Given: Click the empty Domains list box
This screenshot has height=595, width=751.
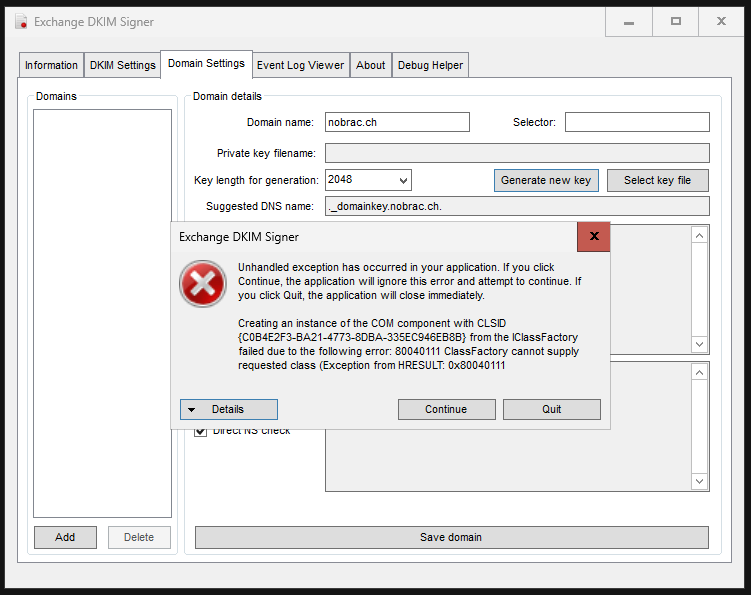Looking at the screenshot, I should [102, 313].
